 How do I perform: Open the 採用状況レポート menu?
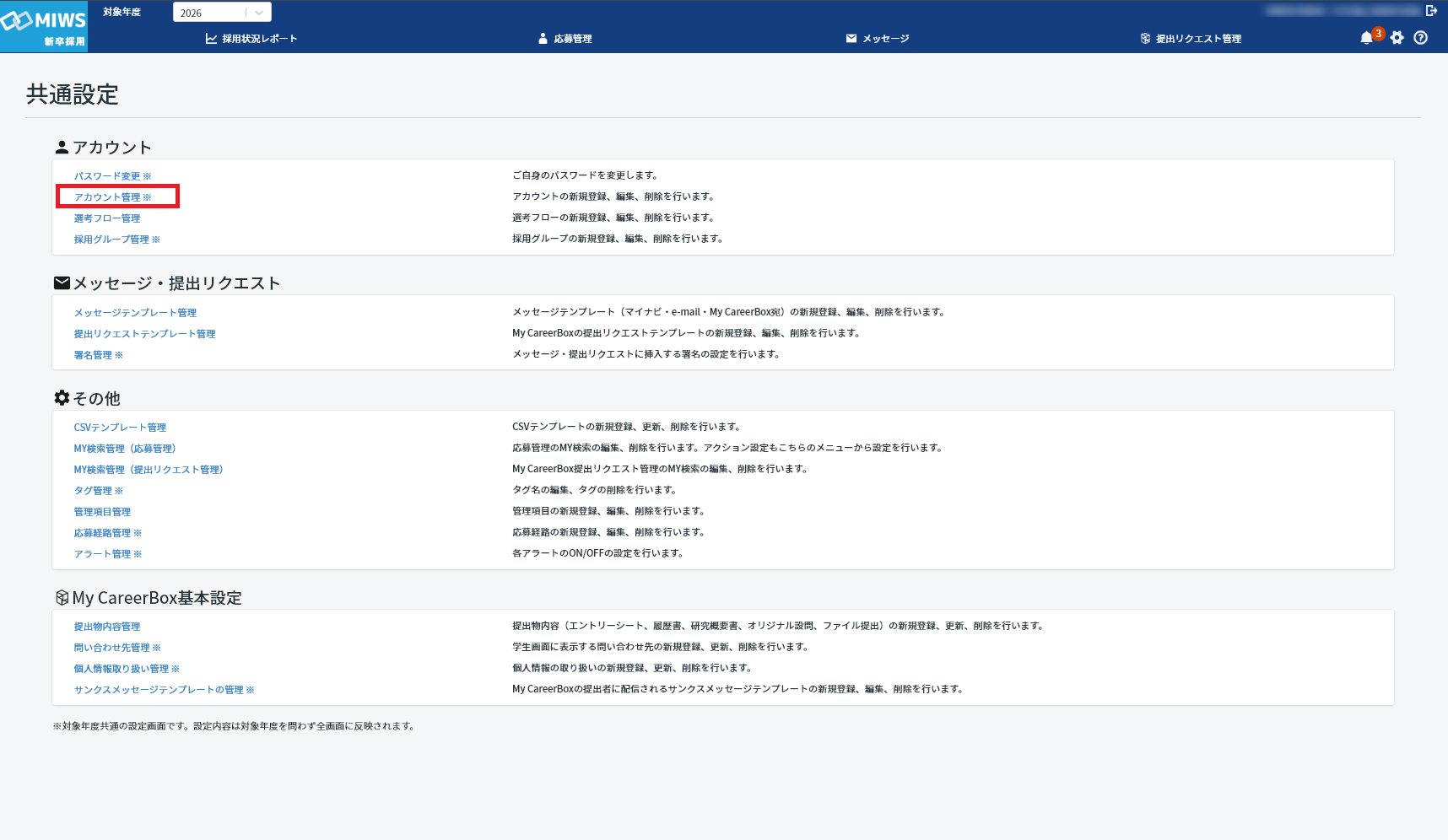(x=251, y=39)
